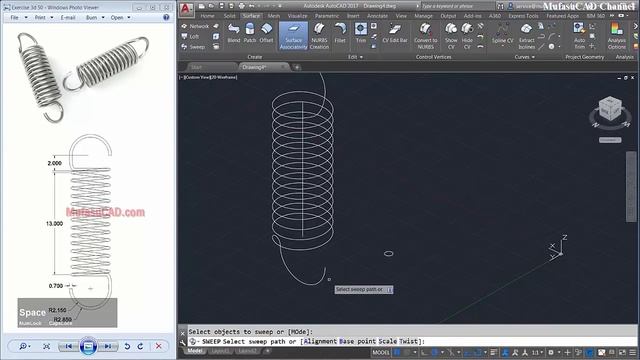
Task: Click the Base point option in command line
Action: pos(358,341)
